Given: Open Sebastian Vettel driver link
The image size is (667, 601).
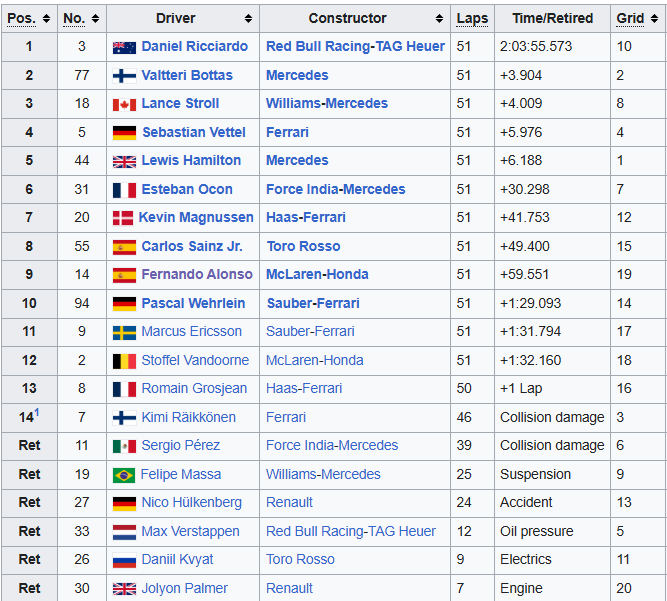Looking at the screenshot, I should [194, 132].
